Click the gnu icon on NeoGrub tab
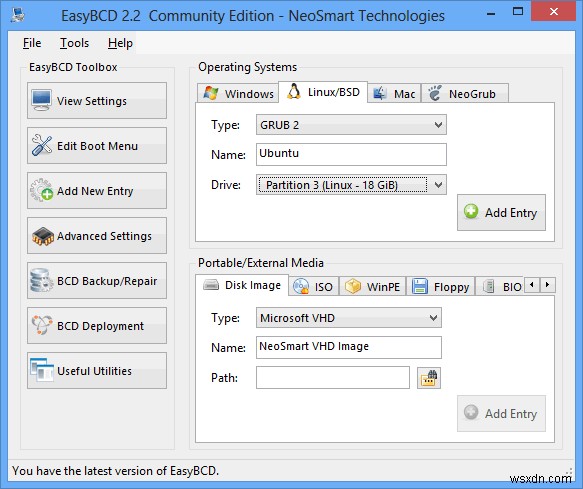The width and height of the screenshot is (583, 489). coord(435,93)
